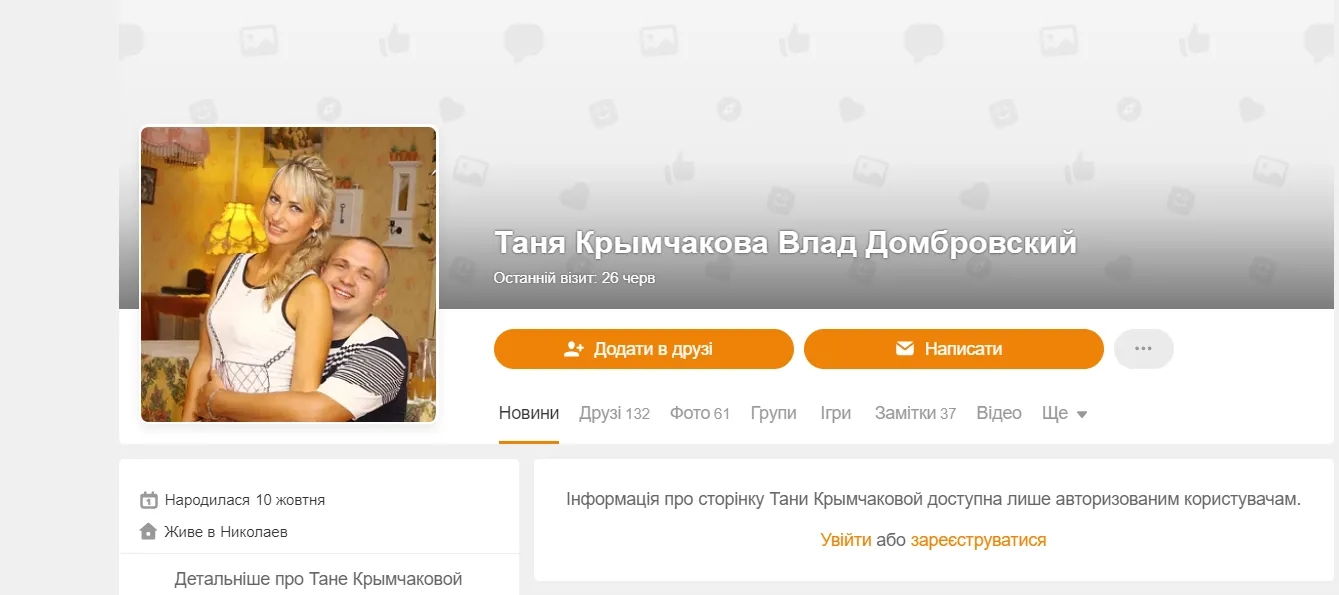Select the Ігри tab

tap(836, 413)
